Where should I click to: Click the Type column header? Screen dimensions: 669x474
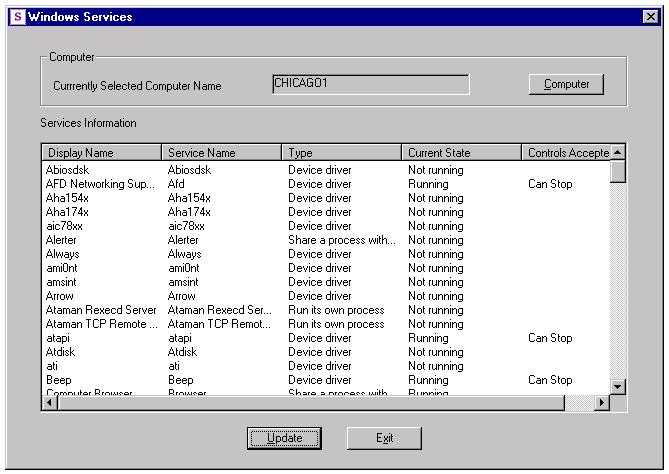coord(341,152)
